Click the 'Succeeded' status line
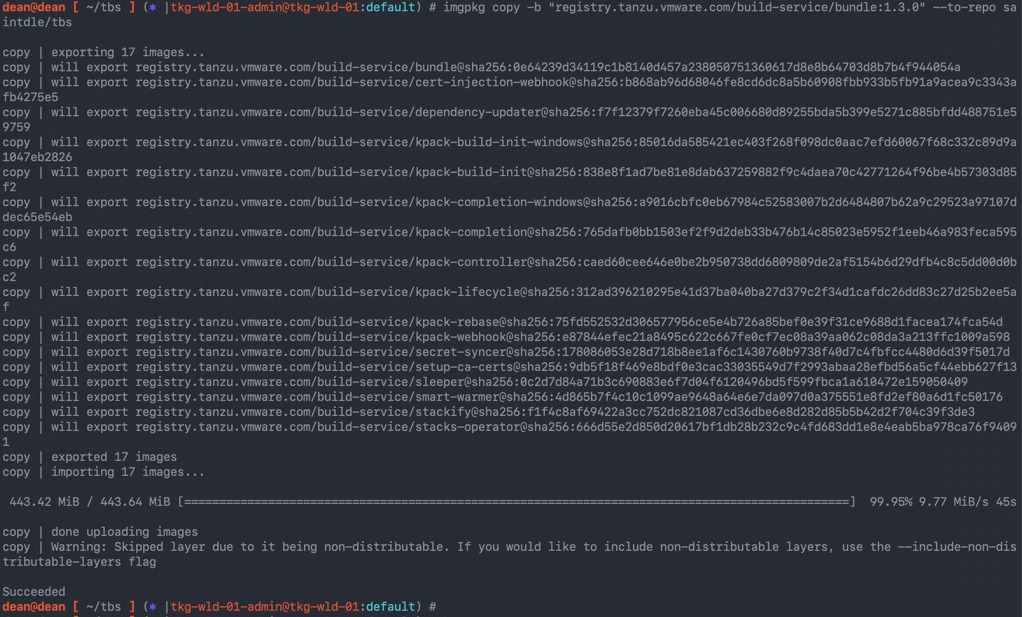Viewport: 1022px width, 617px height. [x=33, y=592]
